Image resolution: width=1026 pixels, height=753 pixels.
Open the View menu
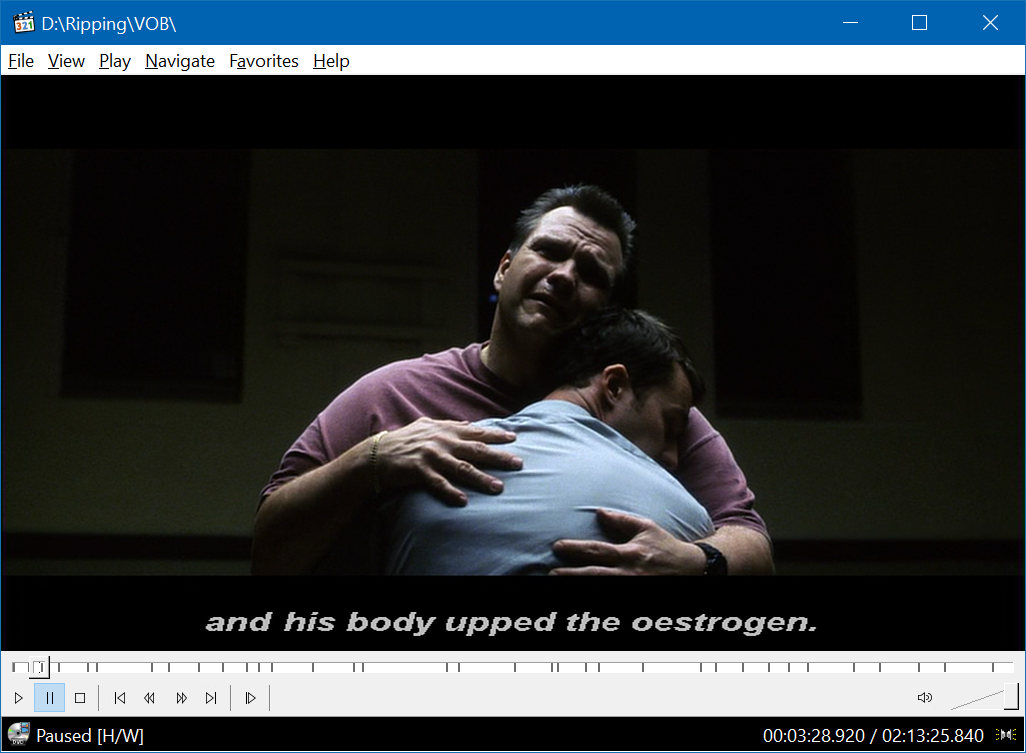pyautogui.click(x=66, y=61)
